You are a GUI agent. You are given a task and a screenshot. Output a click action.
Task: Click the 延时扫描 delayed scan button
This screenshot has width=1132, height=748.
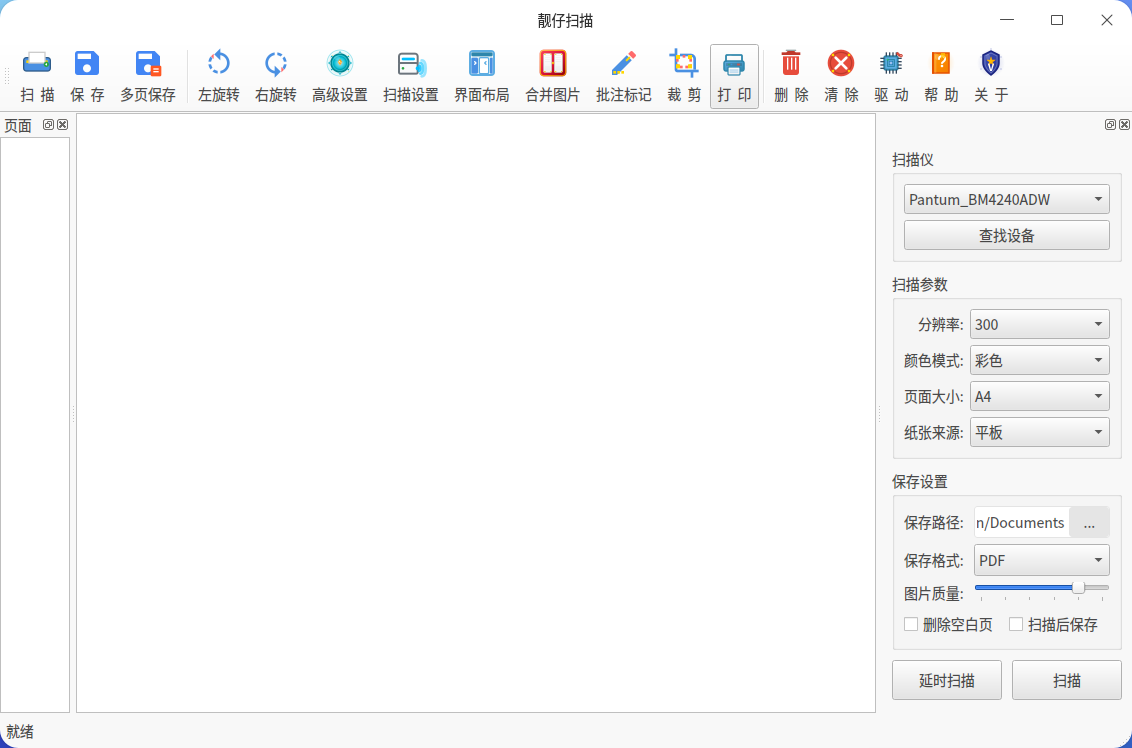point(946,680)
